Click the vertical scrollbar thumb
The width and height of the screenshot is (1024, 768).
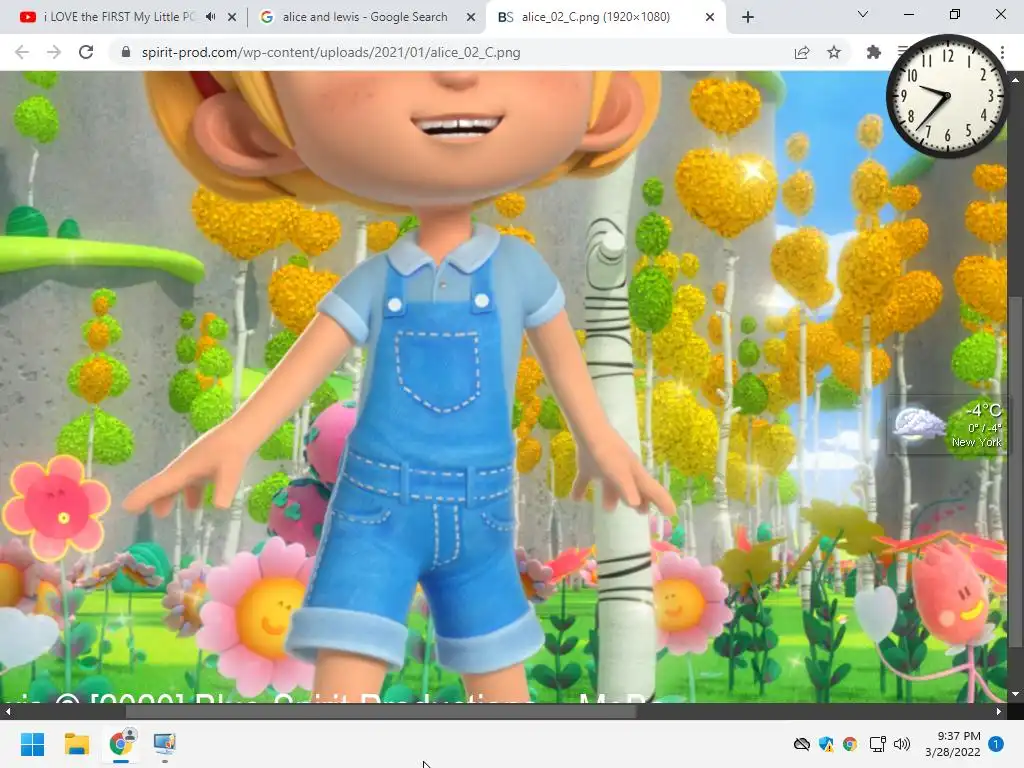pyautogui.click(x=1016, y=472)
